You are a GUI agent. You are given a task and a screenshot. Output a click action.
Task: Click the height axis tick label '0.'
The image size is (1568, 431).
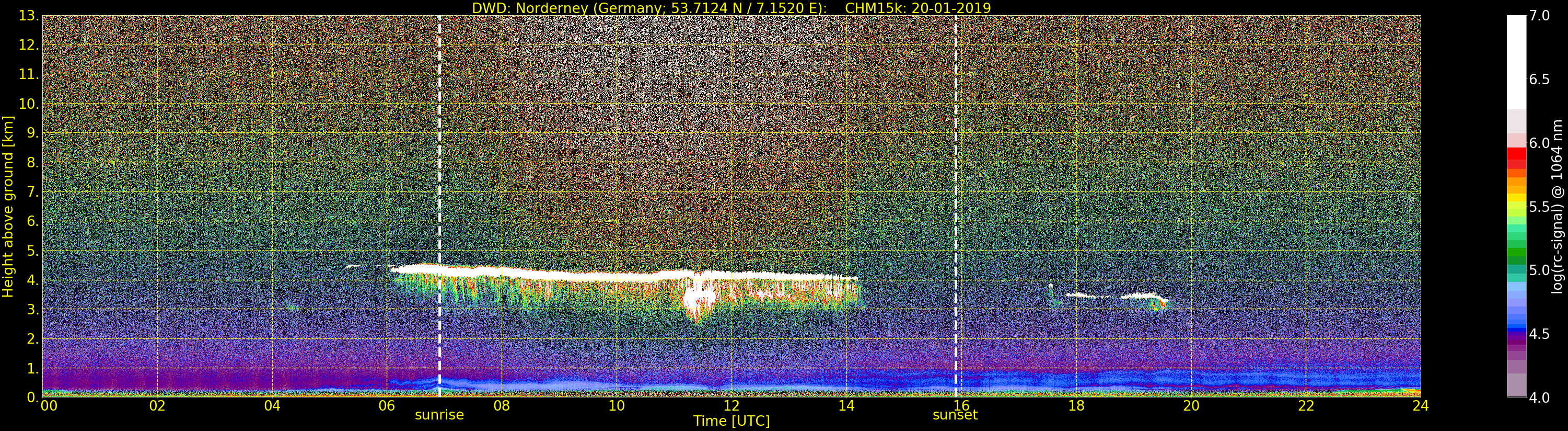pyautogui.click(x=33, y=398)
